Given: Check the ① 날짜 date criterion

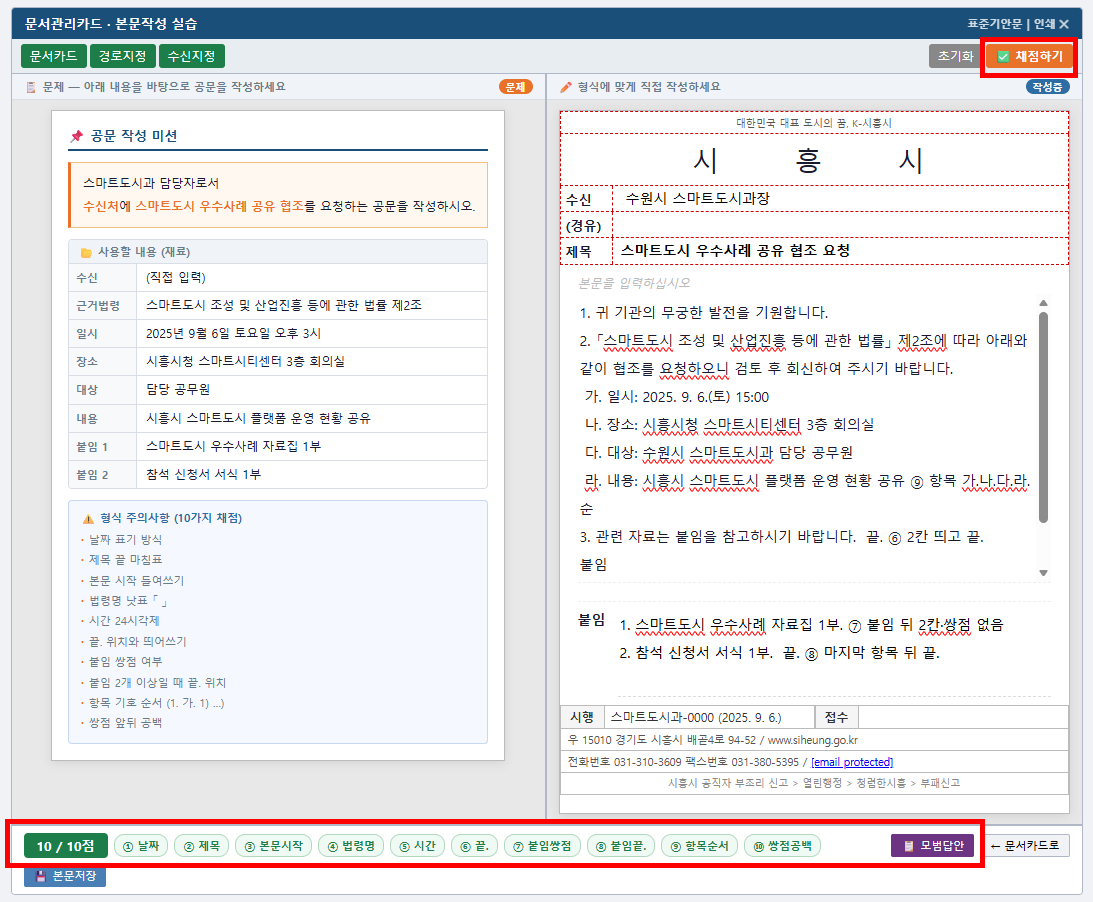Looking at the screenshot, I should 141,844.
